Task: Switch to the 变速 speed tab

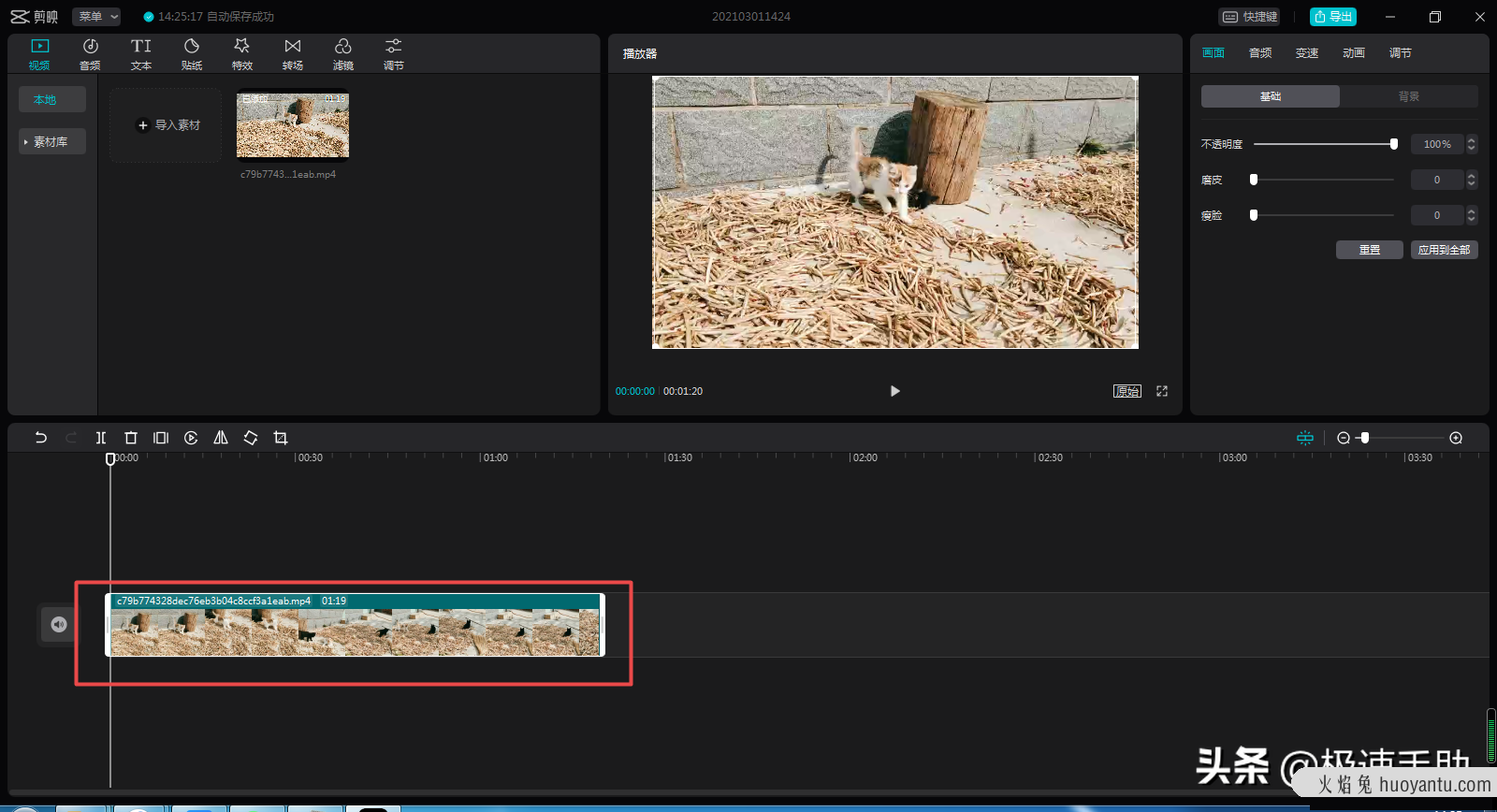Action: coord(1307,53)
